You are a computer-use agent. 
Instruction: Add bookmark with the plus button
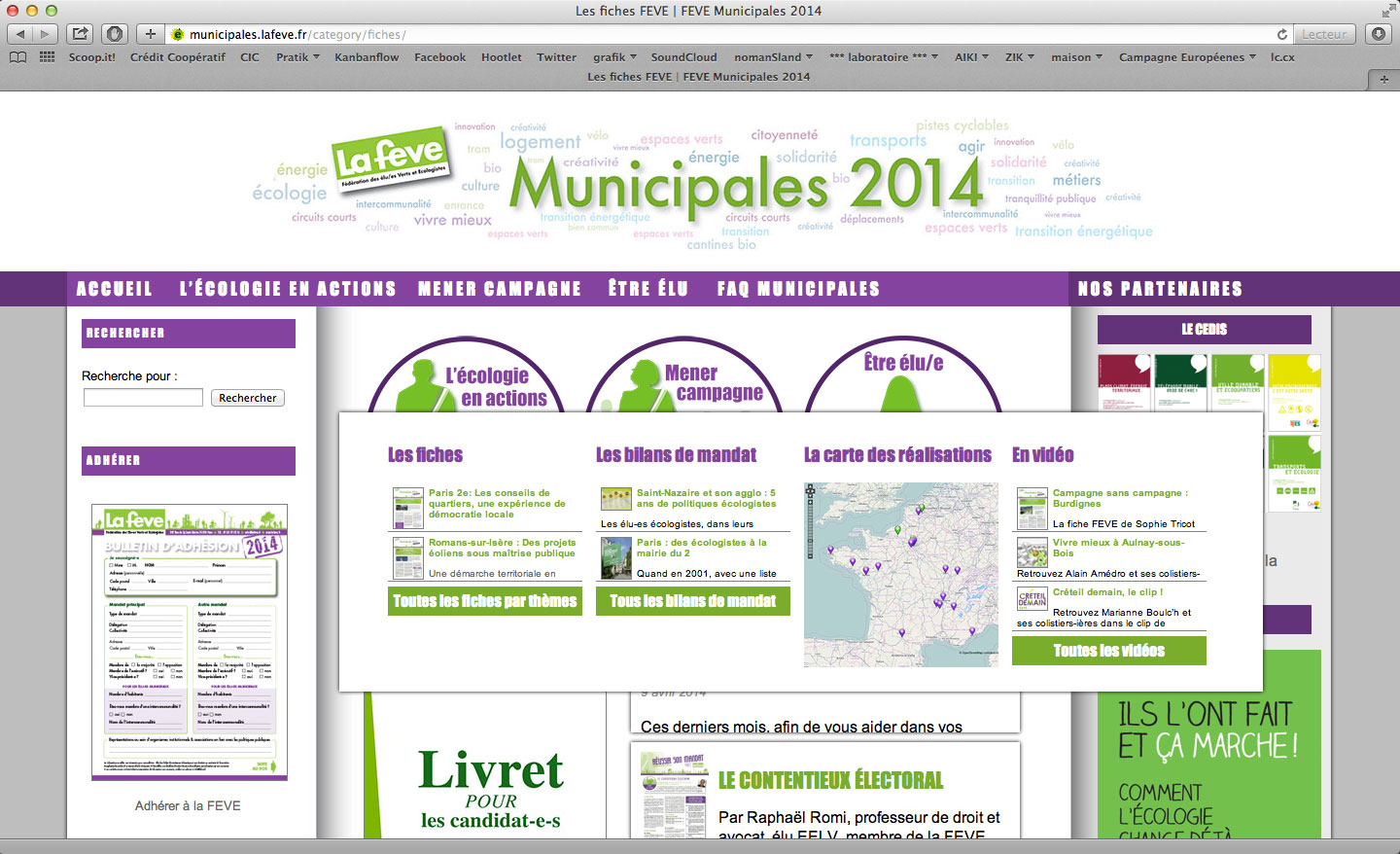(x=150, y=34)
